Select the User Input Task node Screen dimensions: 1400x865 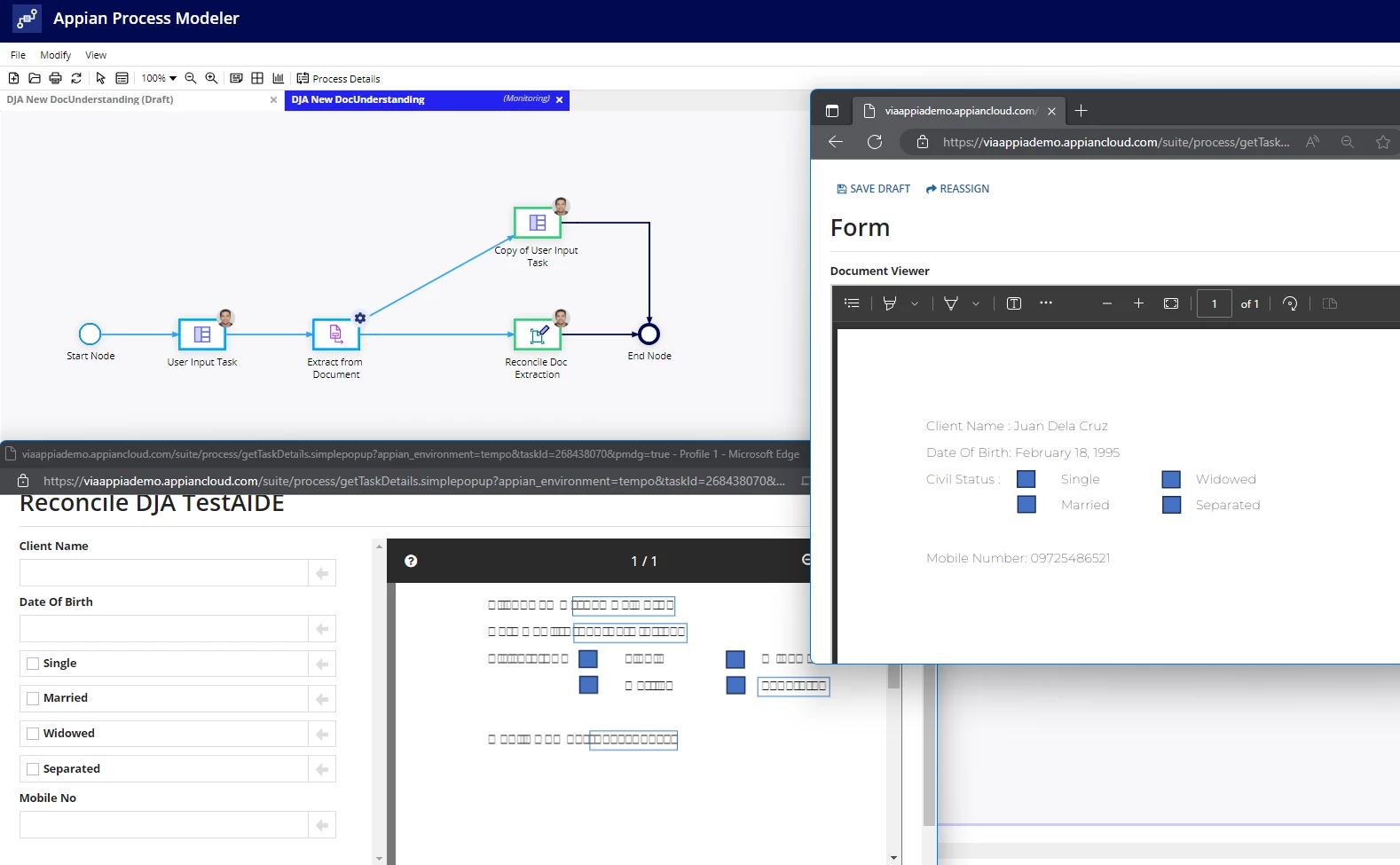(202, 334)
